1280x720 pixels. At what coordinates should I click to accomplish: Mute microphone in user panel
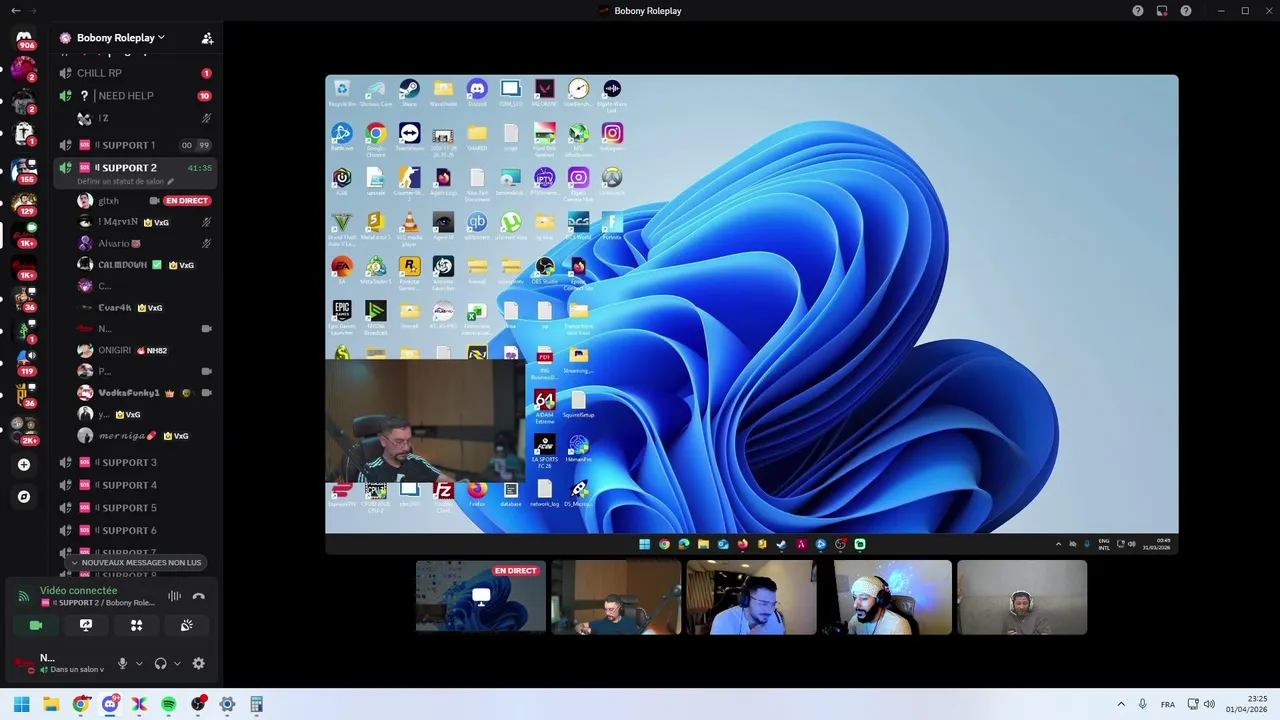tap(123, 663)
